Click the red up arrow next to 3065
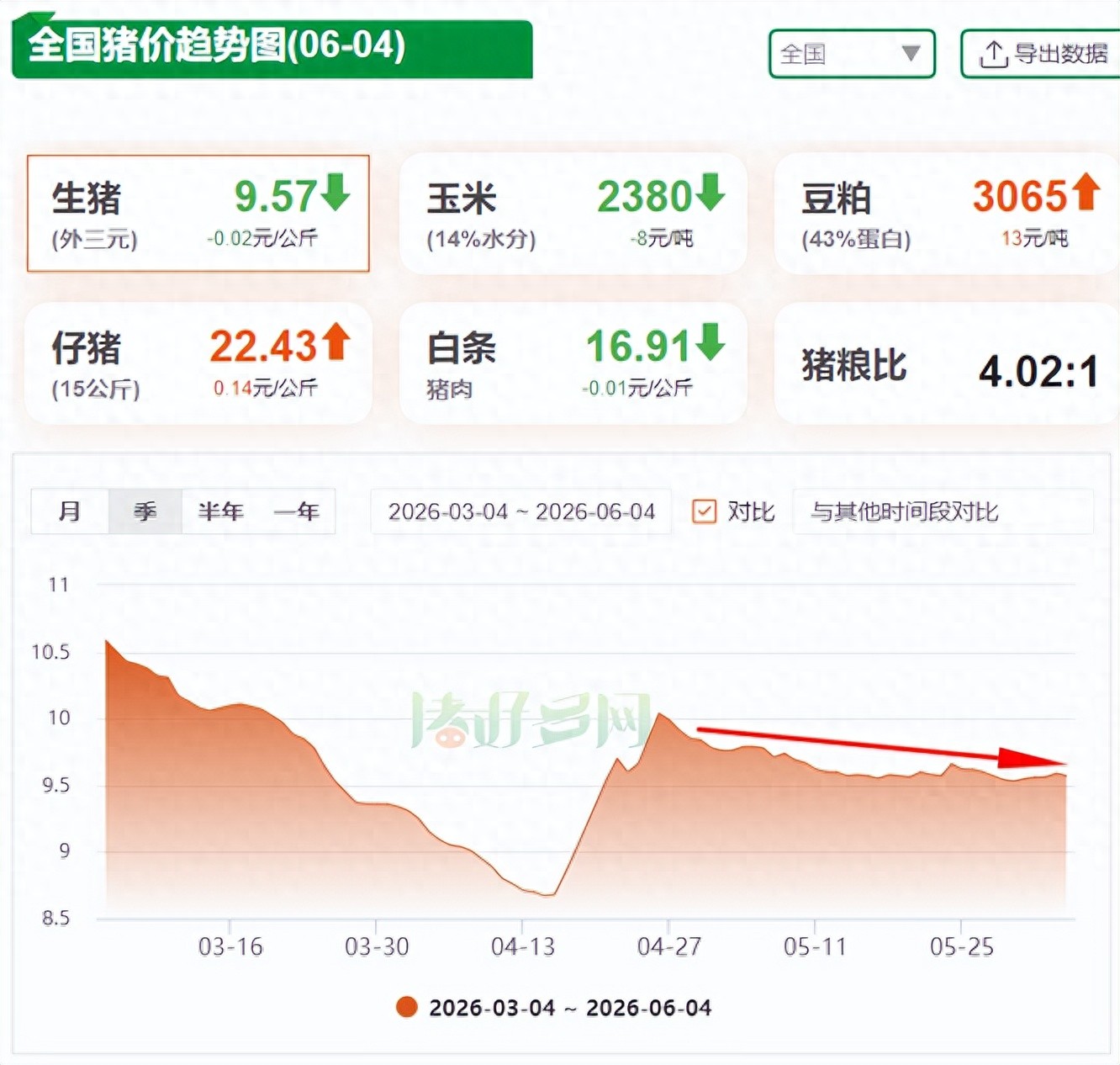Screen dimensions: 1120x1065 (x=1086, y=192)
